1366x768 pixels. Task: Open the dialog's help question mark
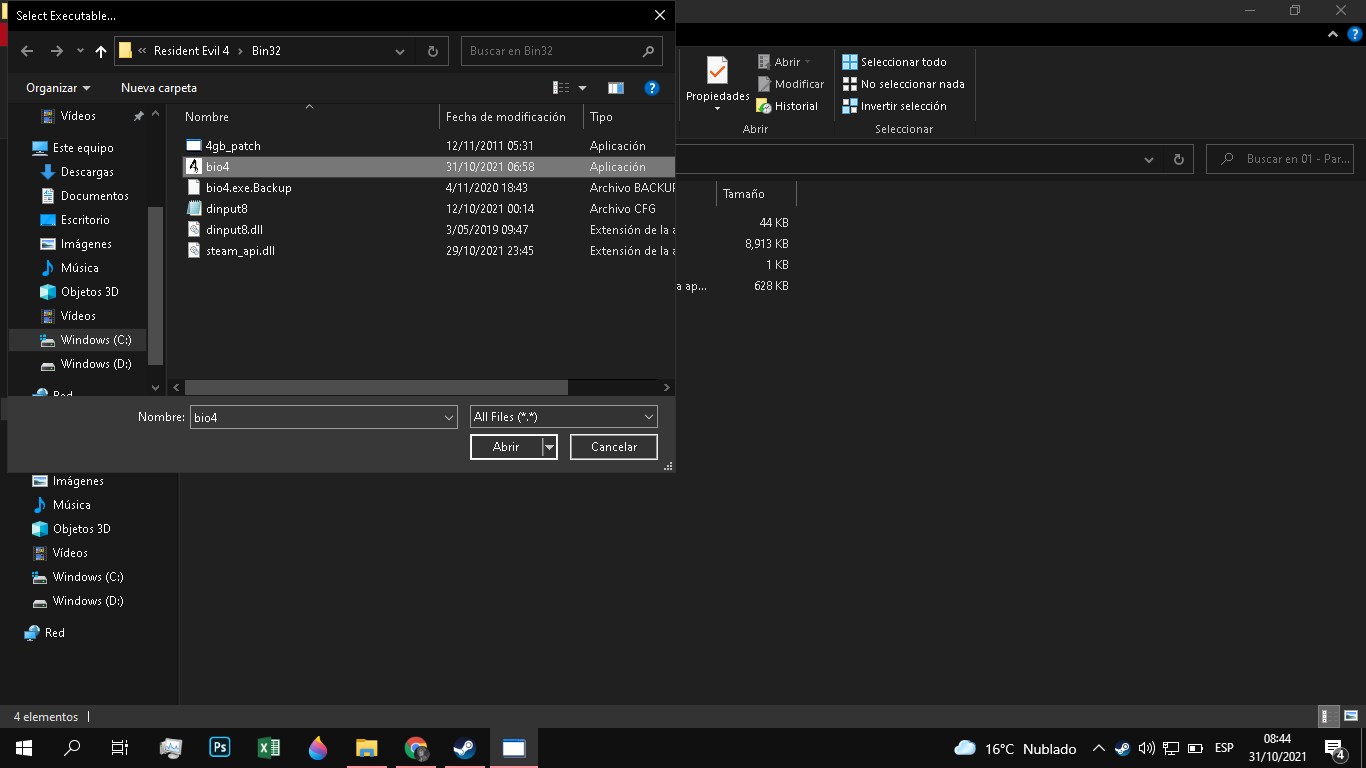[x=652, y=88]
